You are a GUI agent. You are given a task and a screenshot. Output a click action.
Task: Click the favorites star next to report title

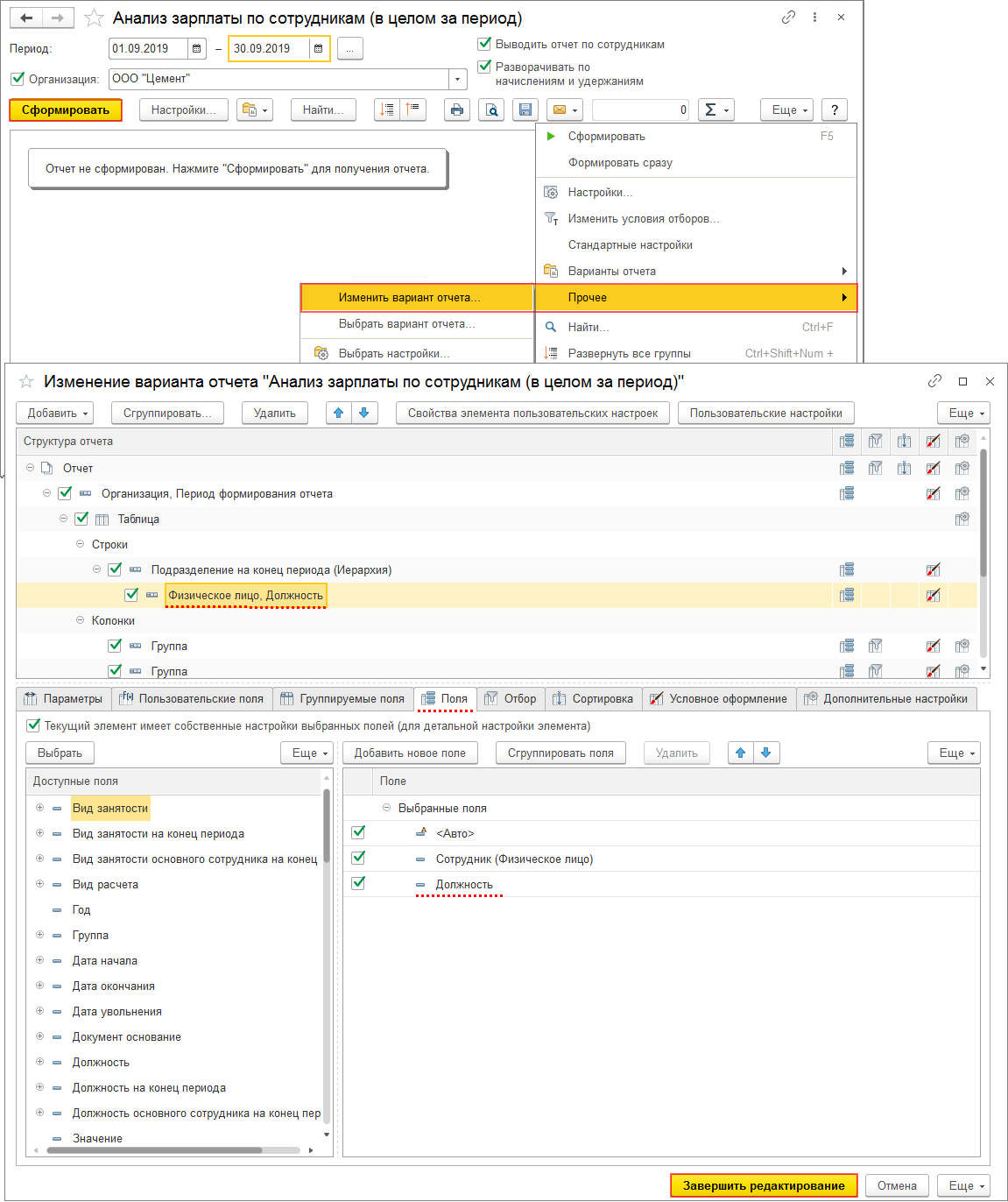coord(94,18)
